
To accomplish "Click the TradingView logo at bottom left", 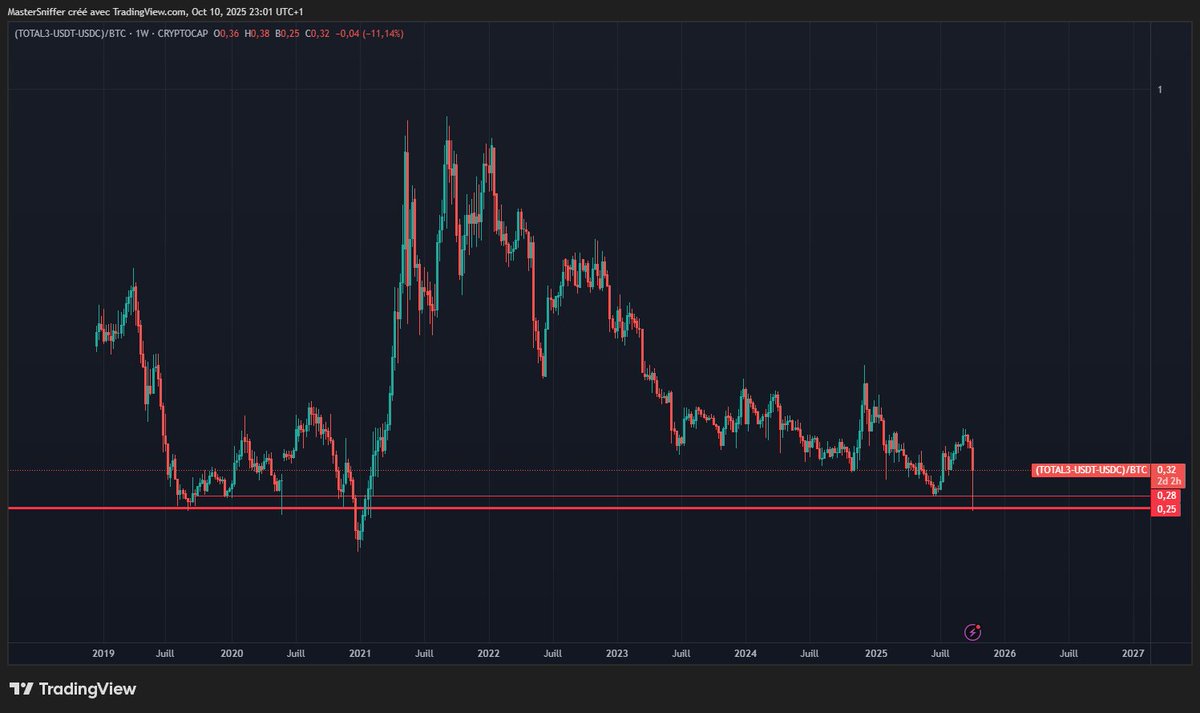I will coord(72,689).
